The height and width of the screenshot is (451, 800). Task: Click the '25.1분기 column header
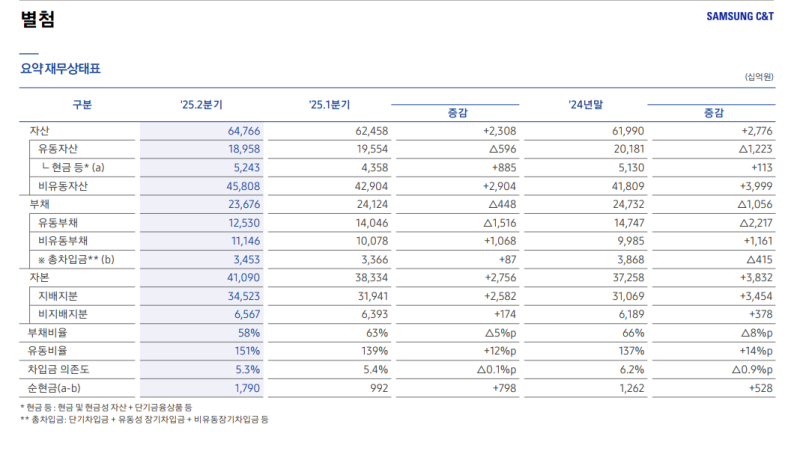pyautogui.click(x=329, y=105)
